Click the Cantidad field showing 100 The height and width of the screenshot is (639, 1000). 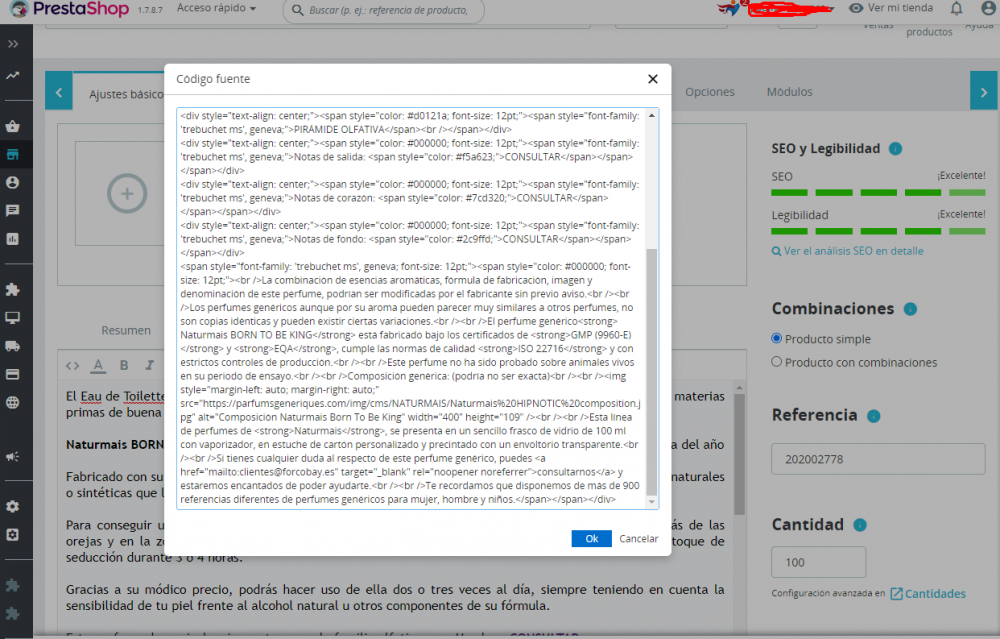click(818, 562)
